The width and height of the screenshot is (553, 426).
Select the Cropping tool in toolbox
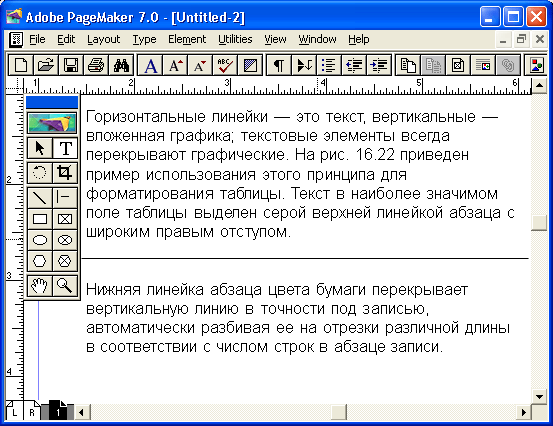pos(65,173)
